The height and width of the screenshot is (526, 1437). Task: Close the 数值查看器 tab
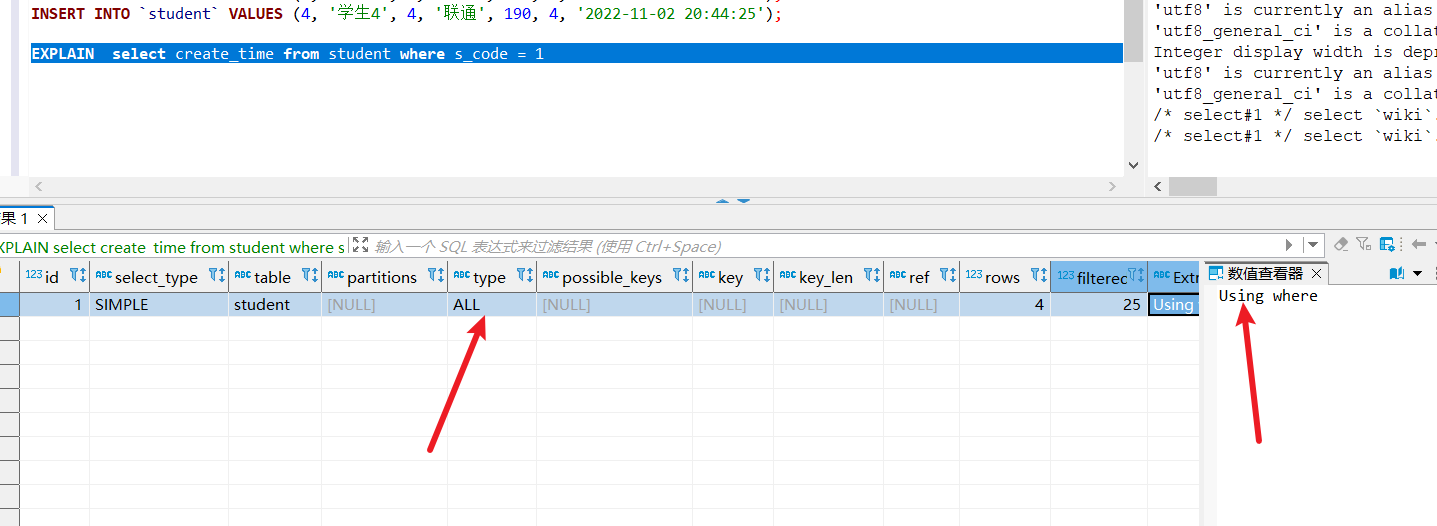(1316, 273)
